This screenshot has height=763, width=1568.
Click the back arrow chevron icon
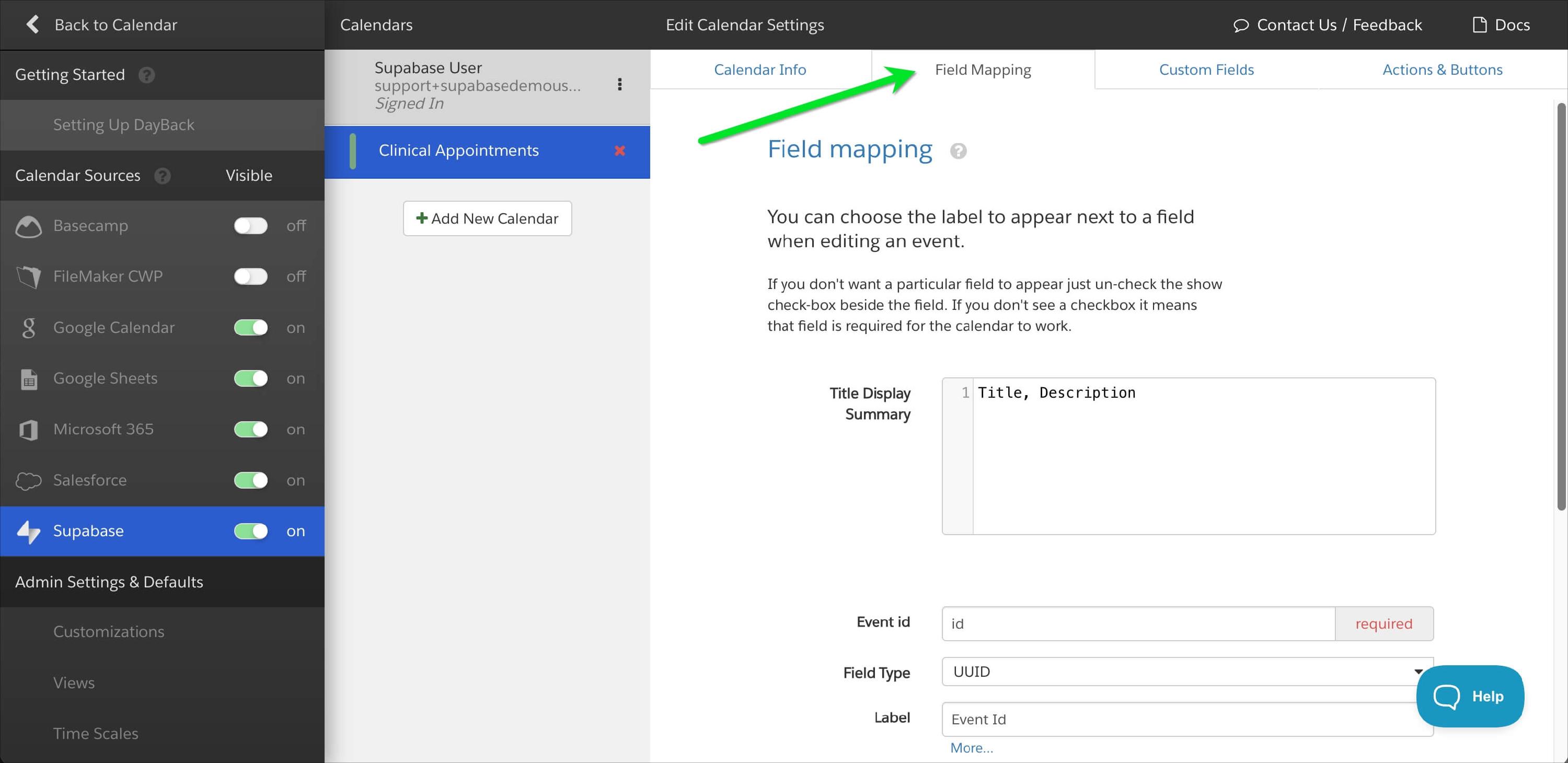point(33,25)
